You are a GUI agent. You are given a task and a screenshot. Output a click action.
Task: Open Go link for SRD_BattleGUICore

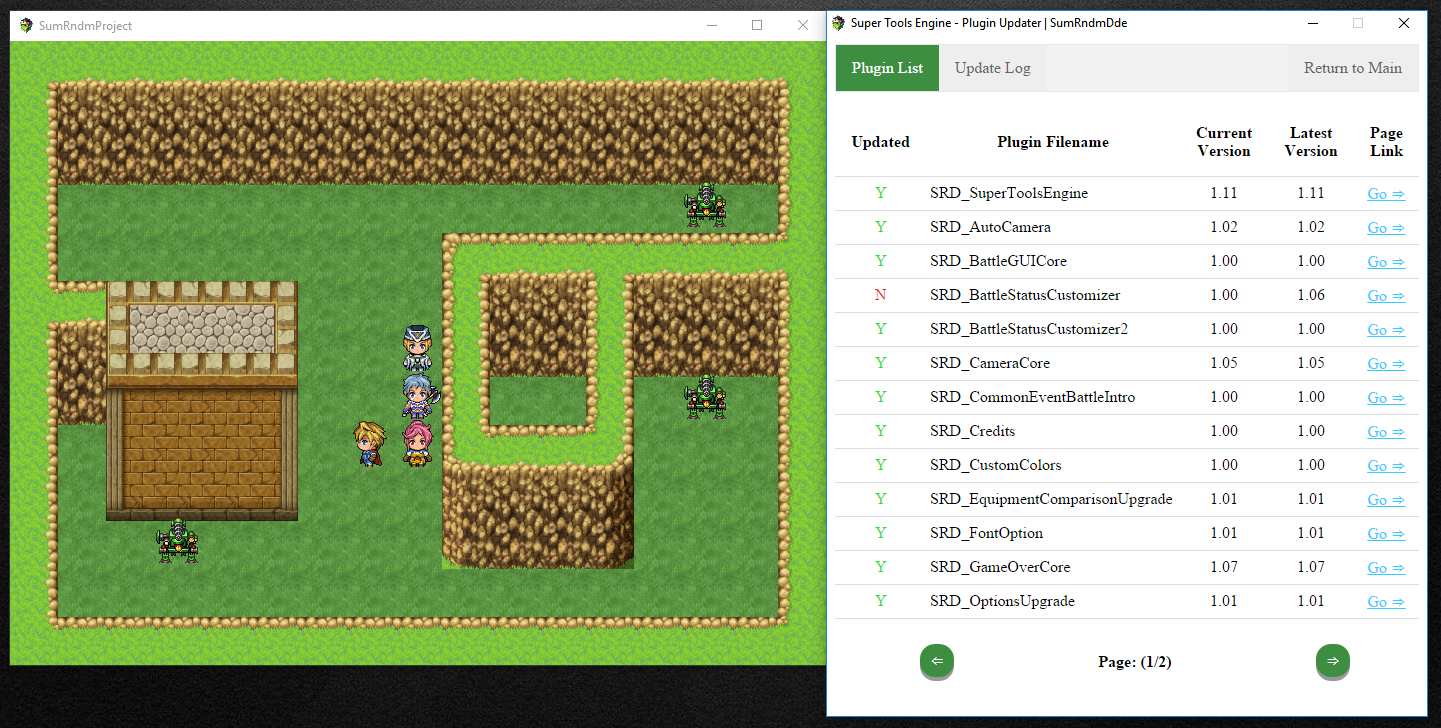coord(1386,262)
